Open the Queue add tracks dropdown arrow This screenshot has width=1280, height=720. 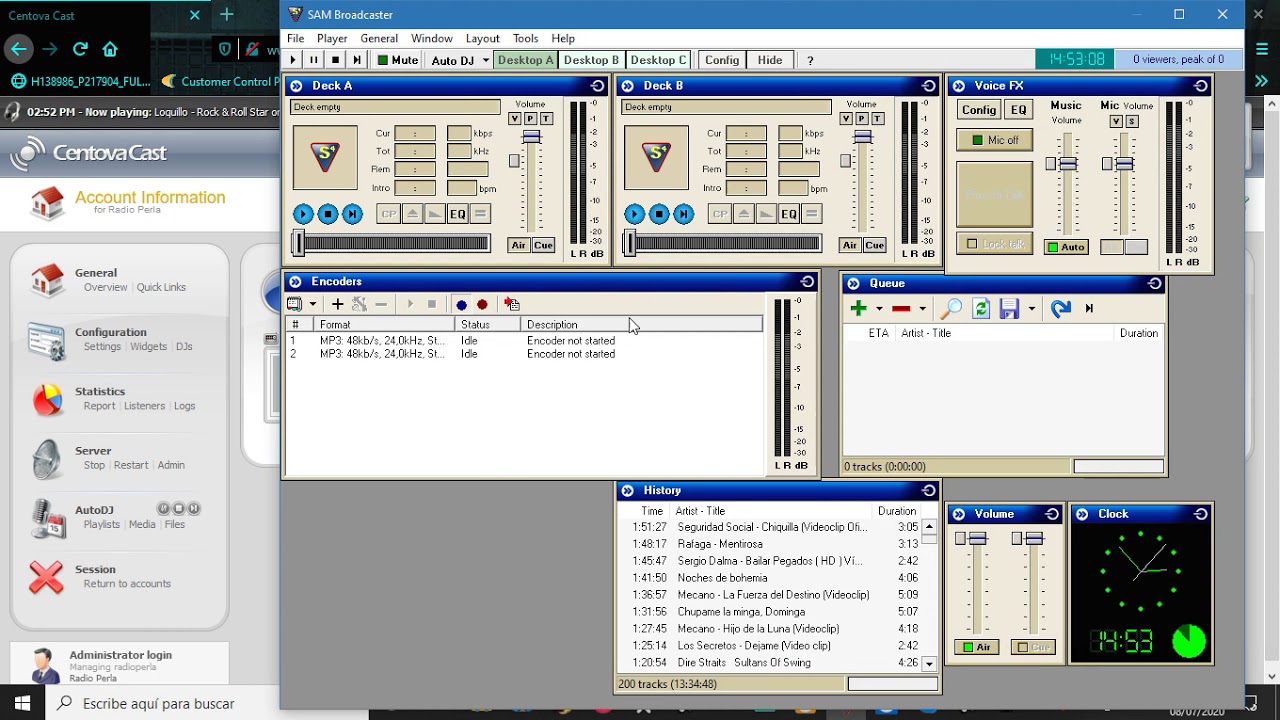coord(879,309)
